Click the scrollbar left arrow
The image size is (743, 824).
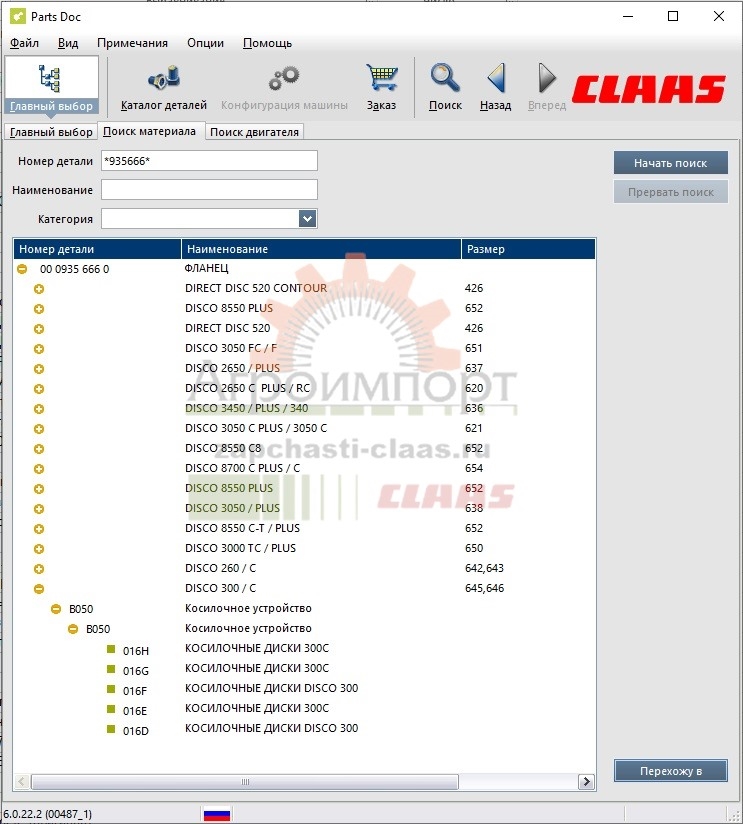[x=22, y=781]
